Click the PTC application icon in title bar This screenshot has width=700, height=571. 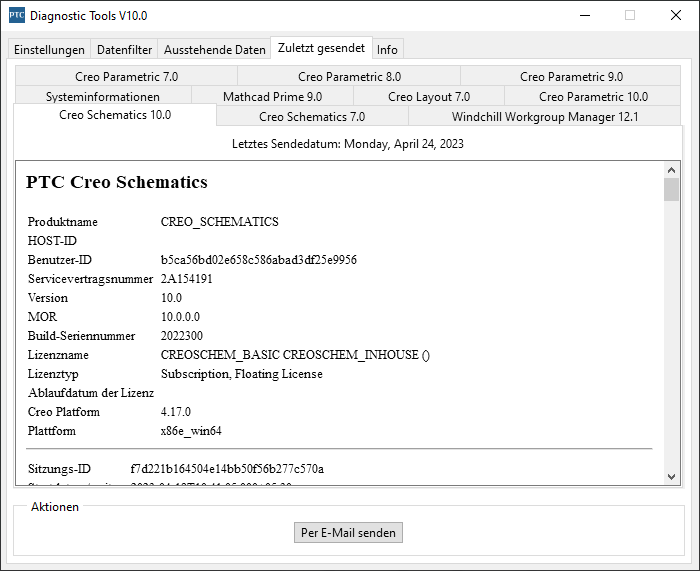tap(17, 15)
